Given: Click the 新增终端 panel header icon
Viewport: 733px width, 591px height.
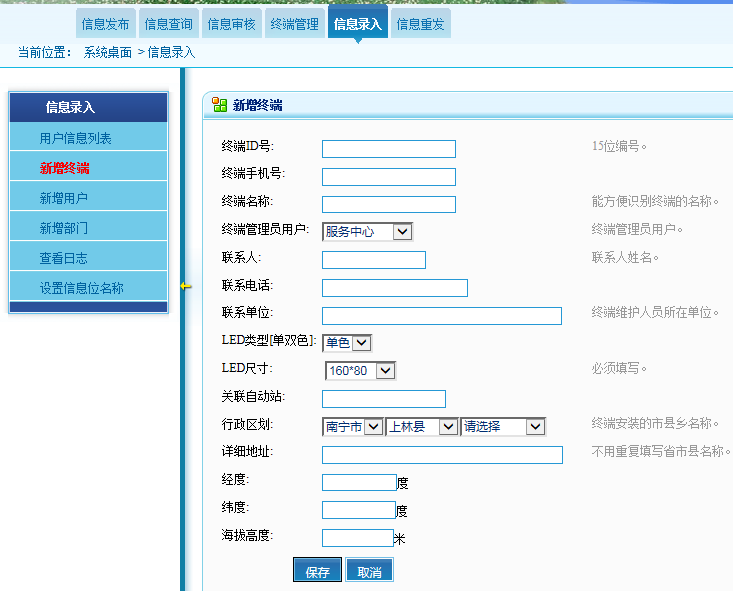Looking at the screenshot, I should 219,105.
